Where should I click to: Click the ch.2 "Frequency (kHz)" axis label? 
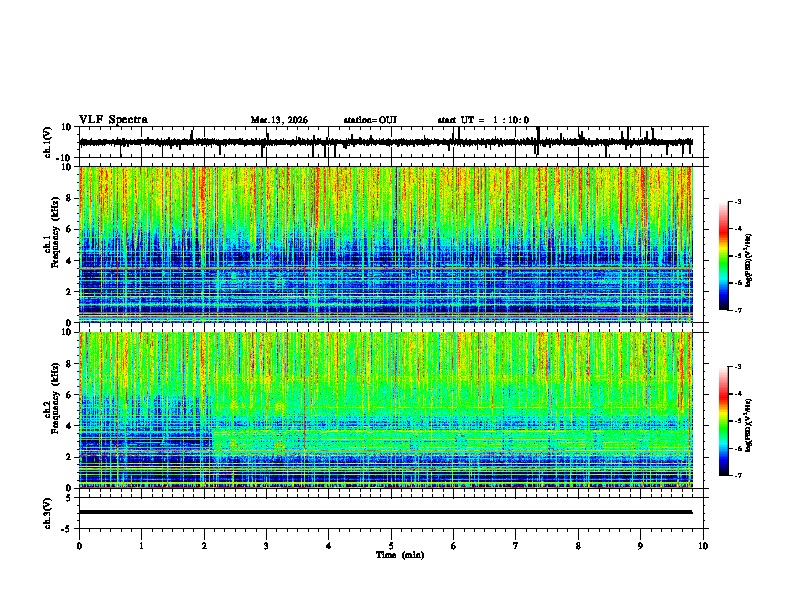pyautogui.click(x=55, y=398)
